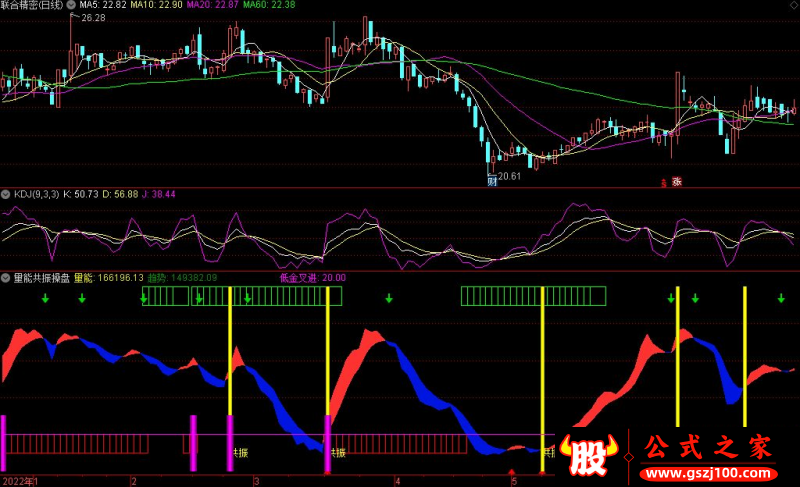800x487 pixels.
Task: Click the red 涨 marker icon
Action: 676,182
